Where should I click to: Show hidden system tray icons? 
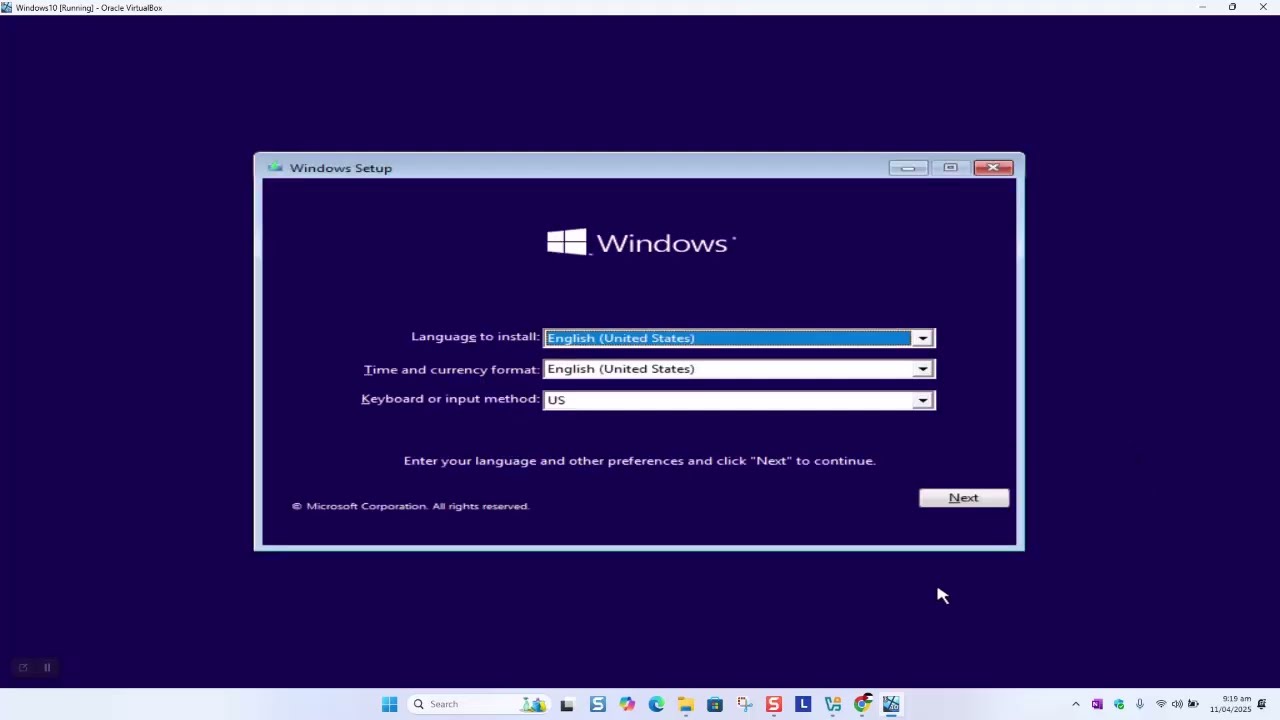pos(1076,704)
